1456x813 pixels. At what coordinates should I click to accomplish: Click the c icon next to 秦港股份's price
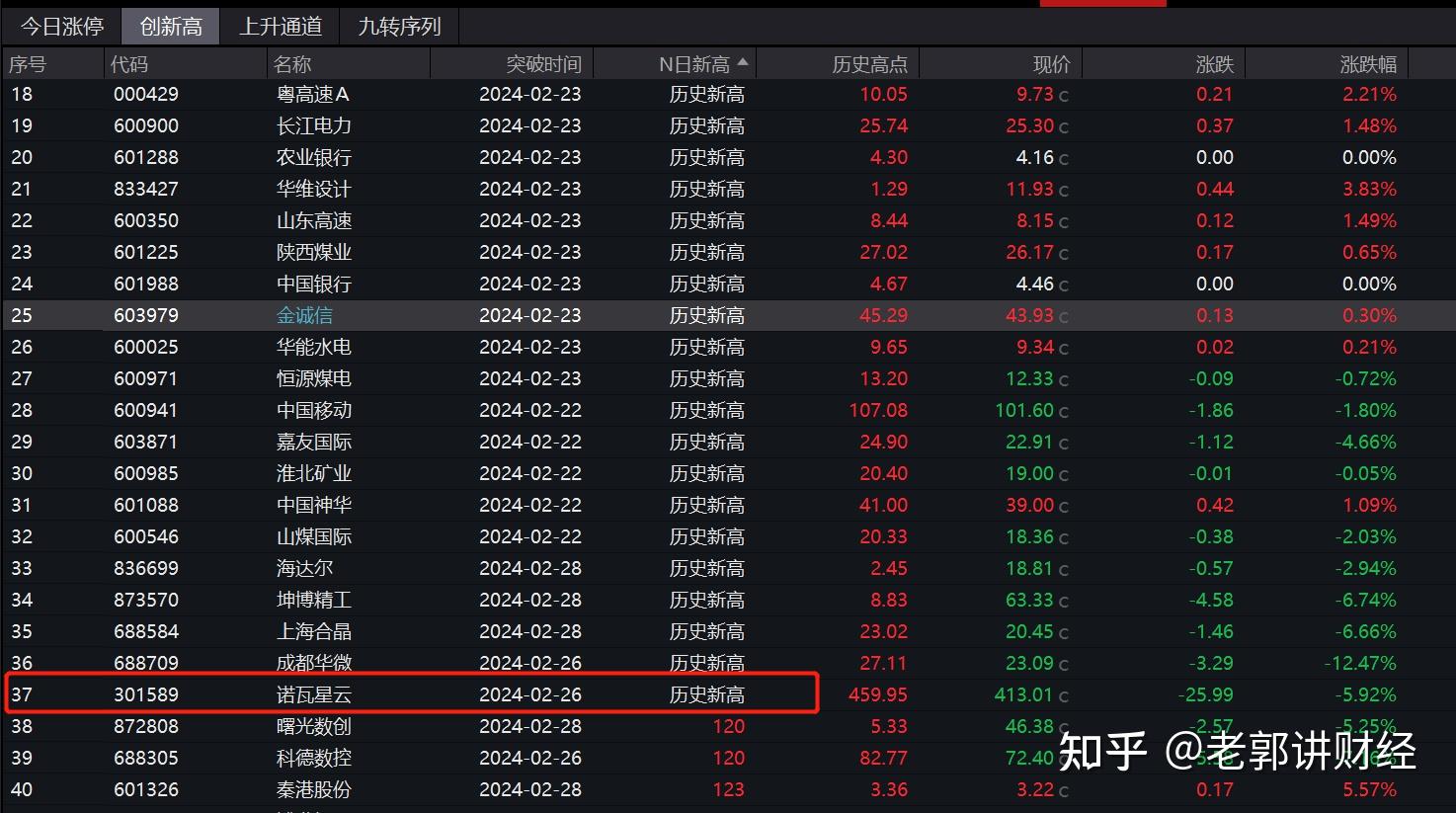1064,789
